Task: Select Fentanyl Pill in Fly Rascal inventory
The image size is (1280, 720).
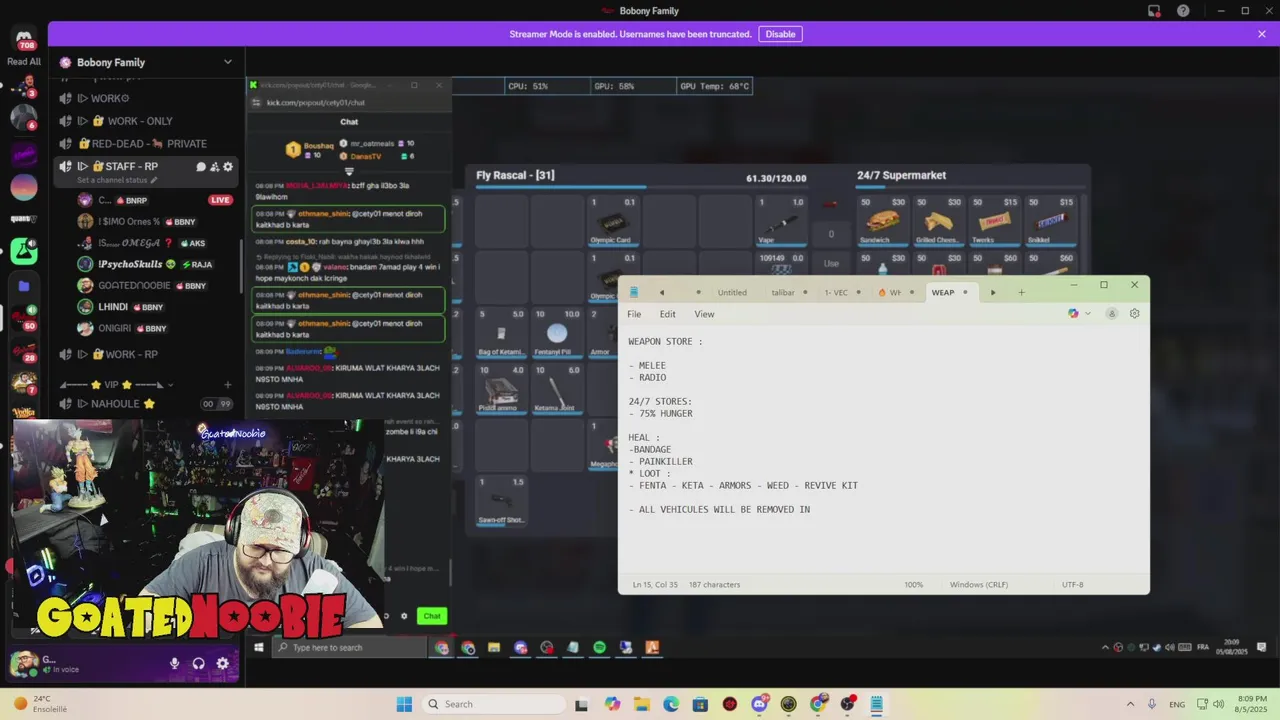Action: [x=557, y=333]
